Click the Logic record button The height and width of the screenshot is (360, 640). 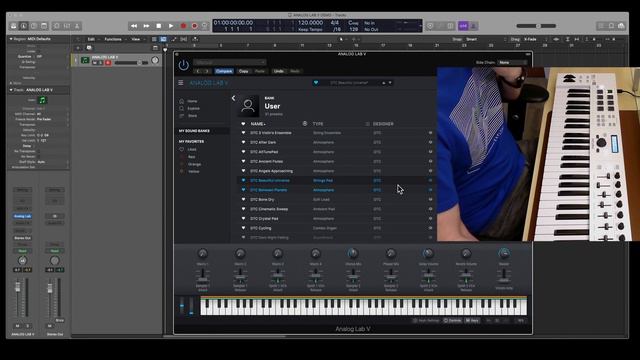click(183, 26)
